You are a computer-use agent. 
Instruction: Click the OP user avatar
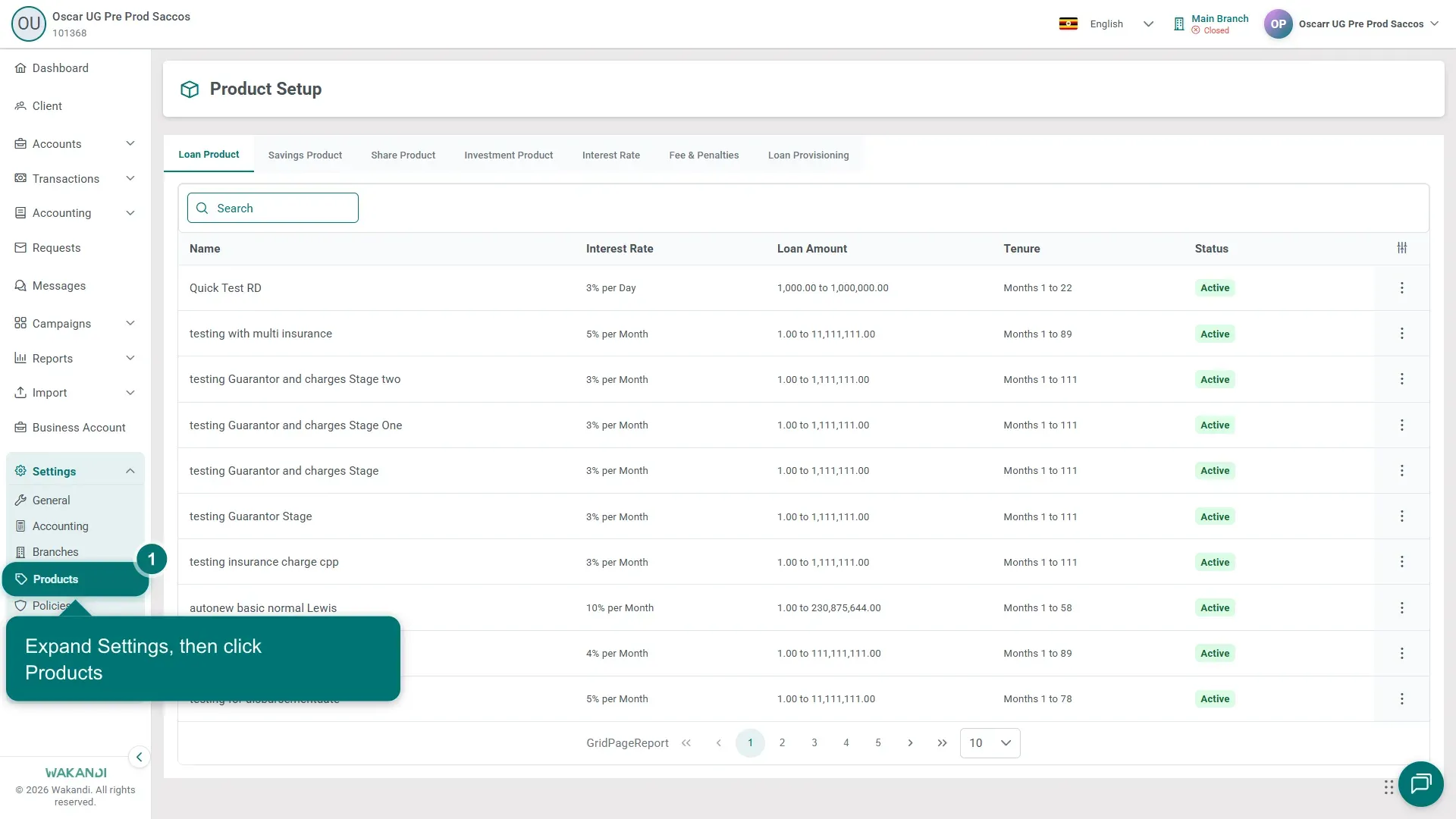(x=1278, y=24)
